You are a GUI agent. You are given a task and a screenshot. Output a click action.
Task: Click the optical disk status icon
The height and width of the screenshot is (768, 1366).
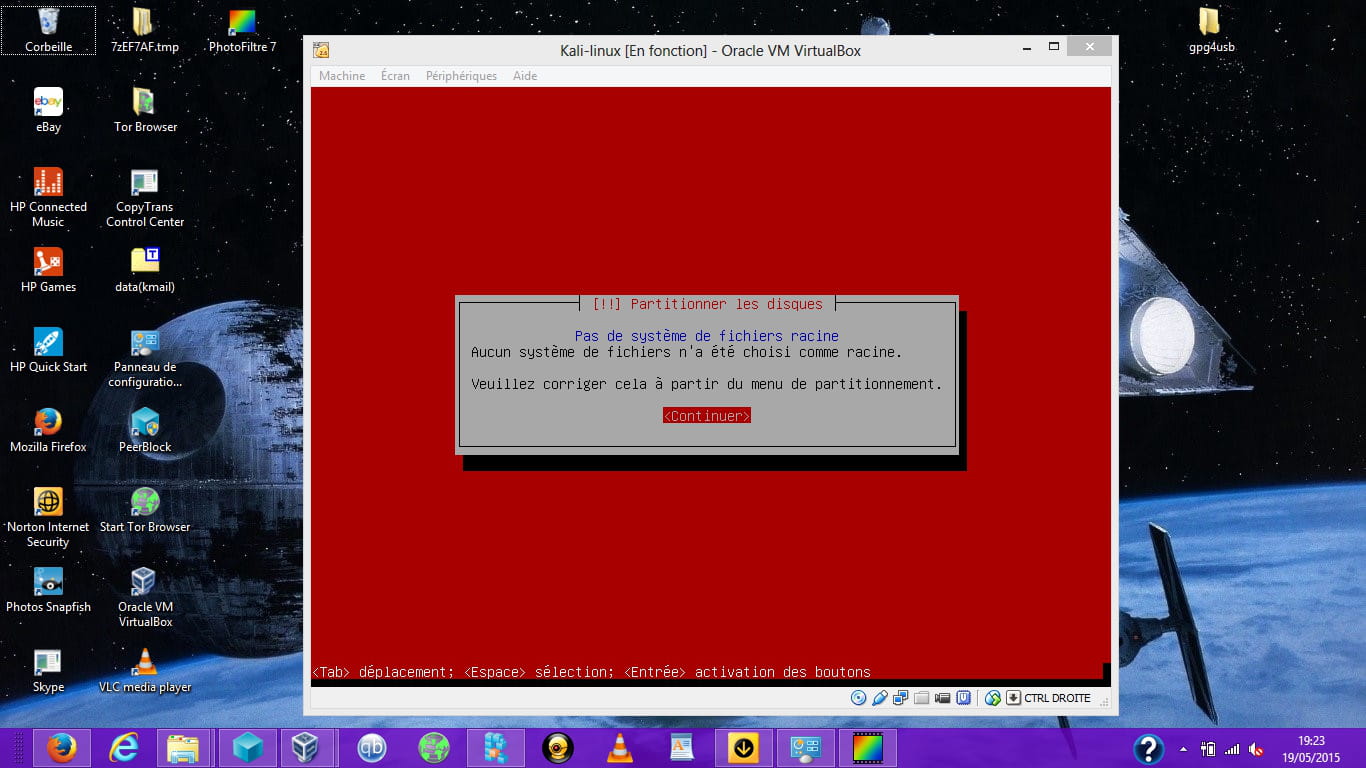click(x=858, y=698)
